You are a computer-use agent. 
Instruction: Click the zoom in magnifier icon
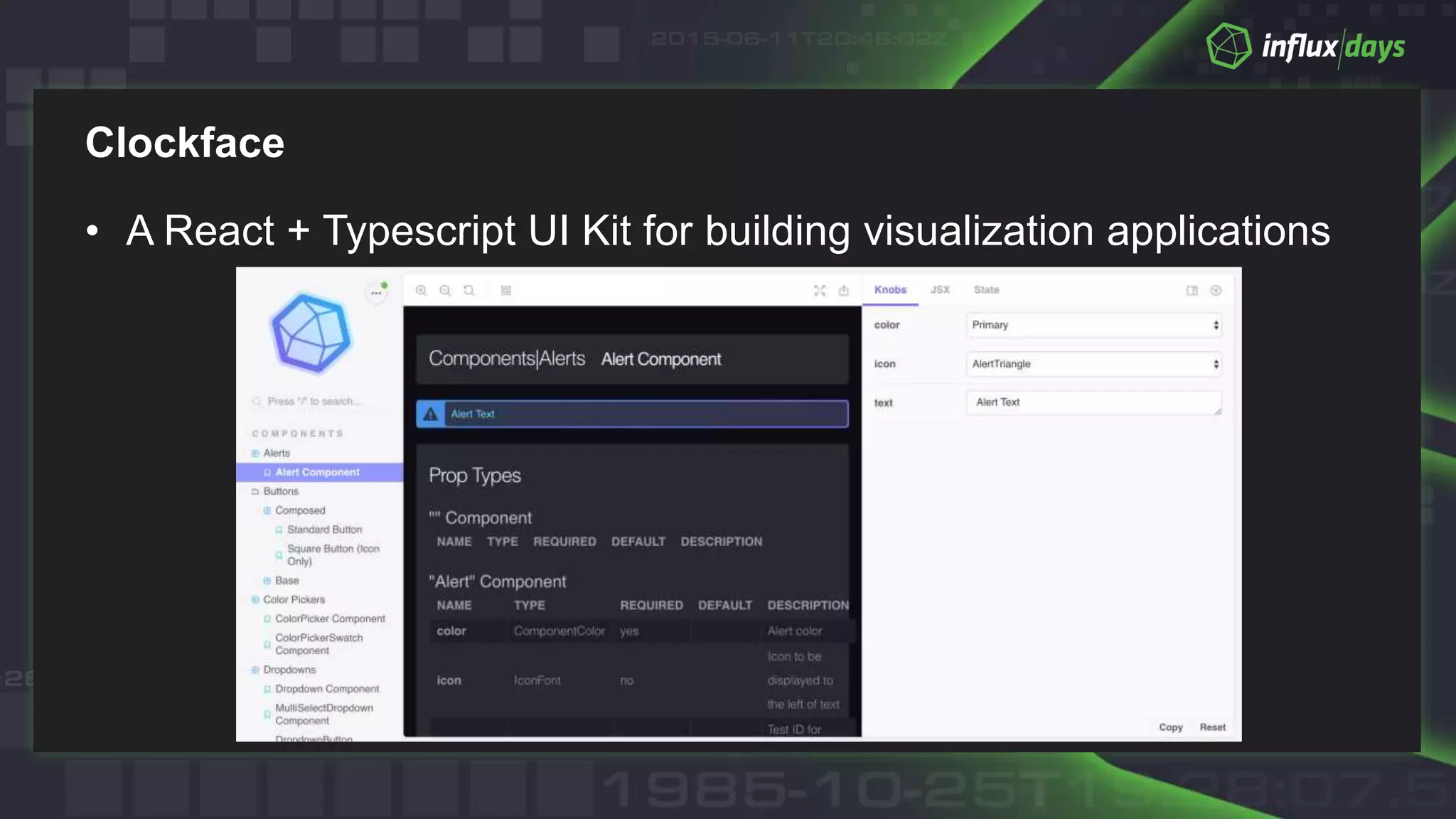coord(421,290)
